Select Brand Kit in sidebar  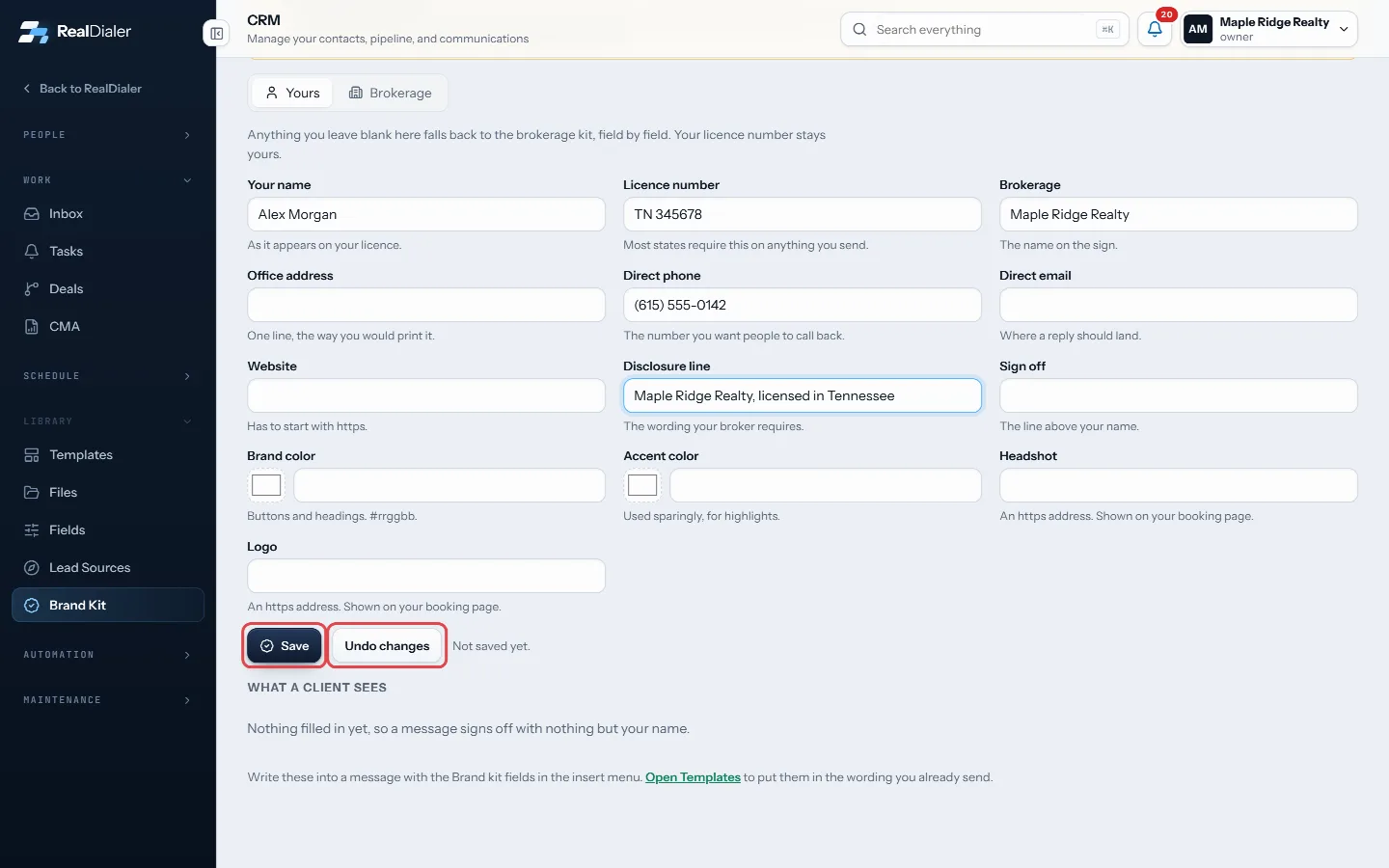click(x=108, y=606)
